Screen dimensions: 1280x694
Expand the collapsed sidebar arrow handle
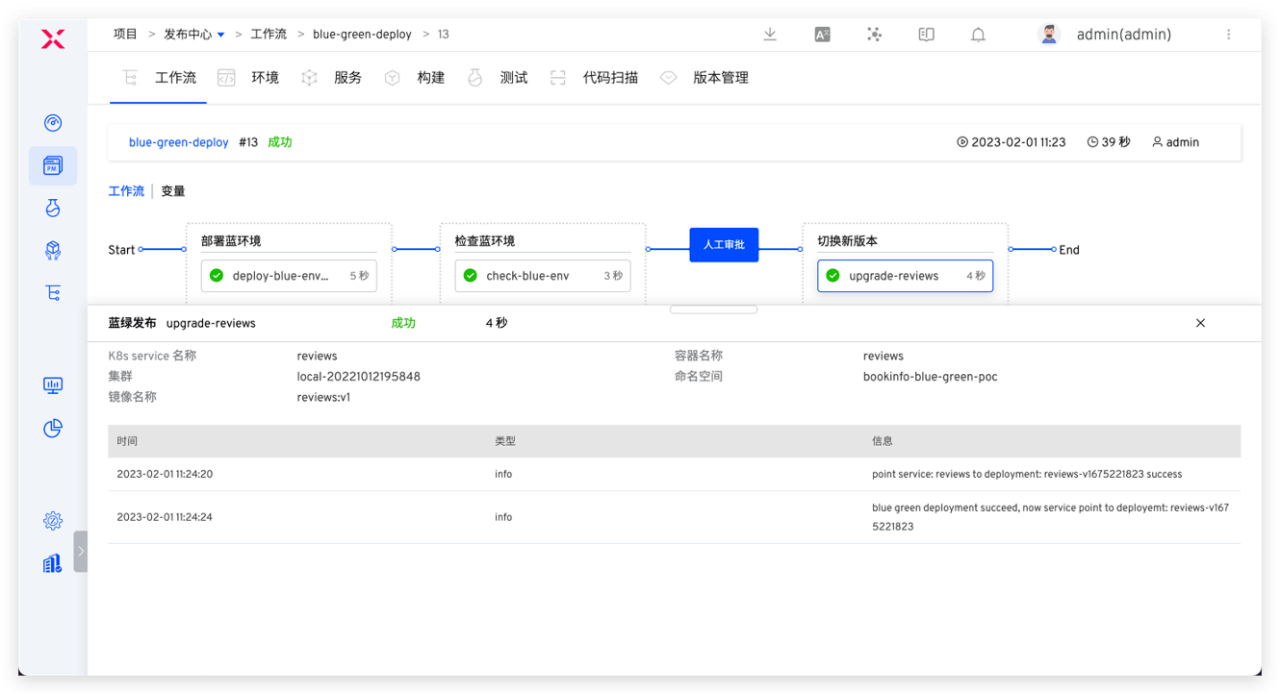point(81,551)
